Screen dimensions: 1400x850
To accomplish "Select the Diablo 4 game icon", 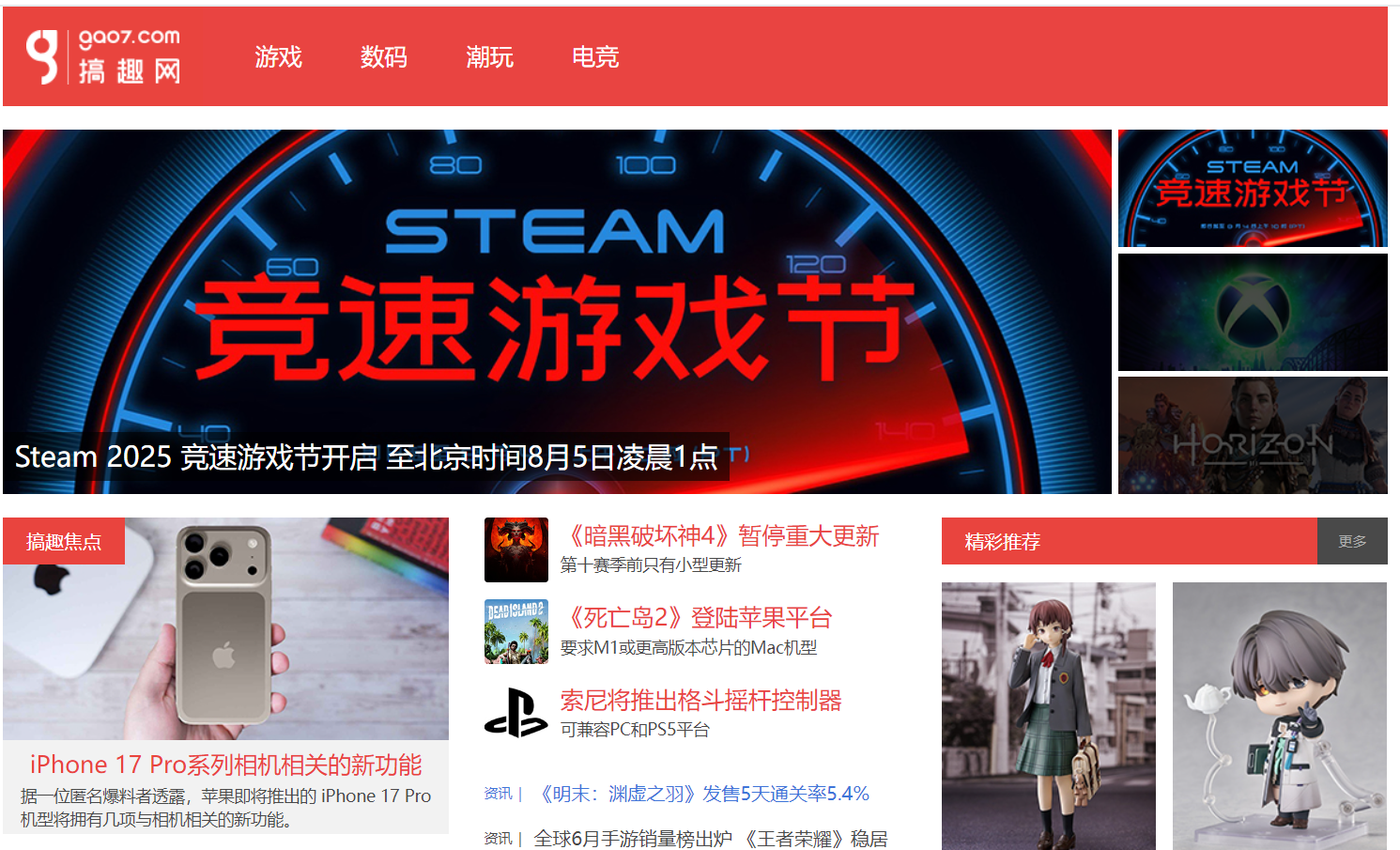I will tap(516, 549).
